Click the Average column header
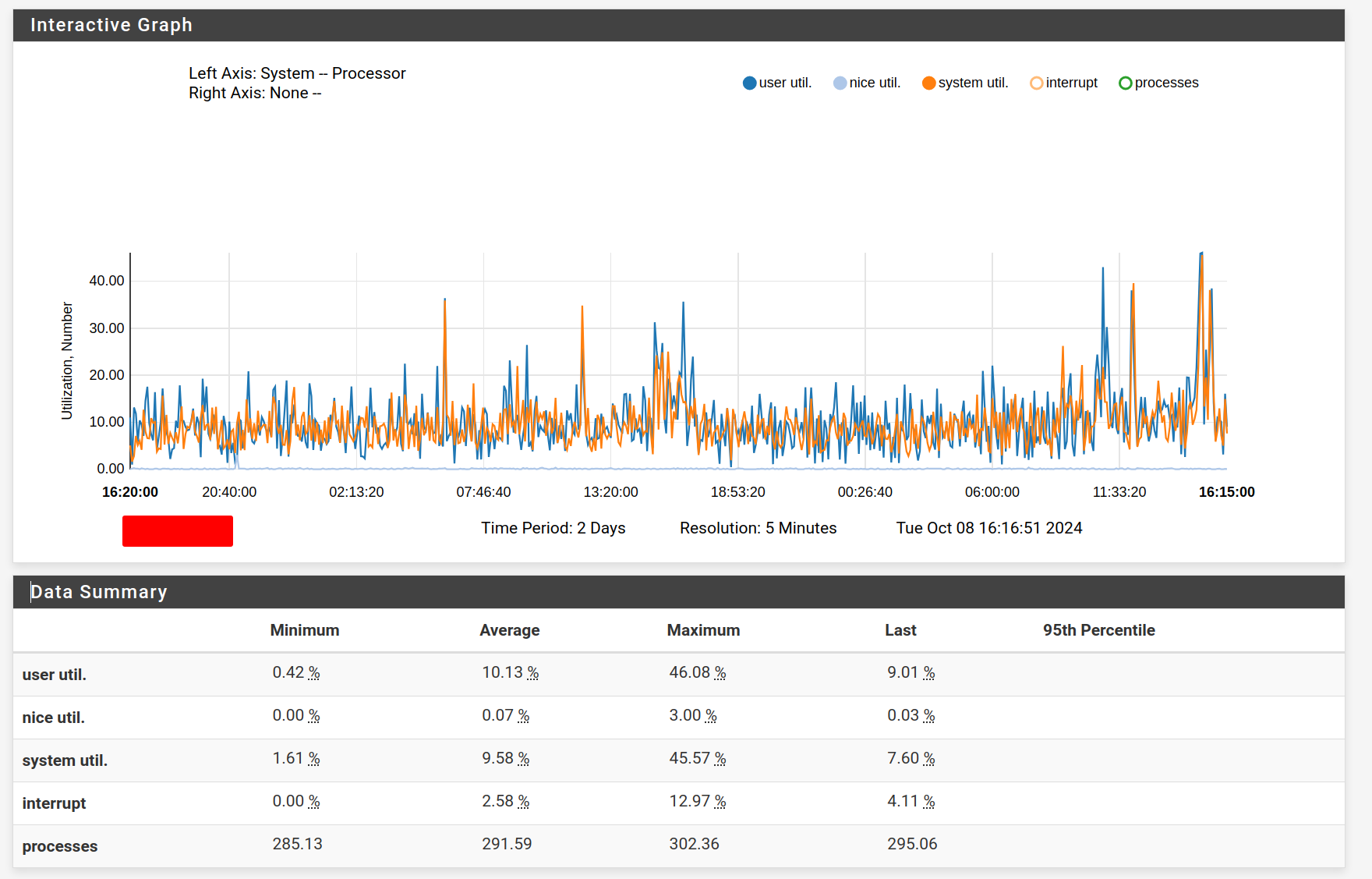This screenshot has height=879, width=1372. pyautogui.click(x=510, y=630)
